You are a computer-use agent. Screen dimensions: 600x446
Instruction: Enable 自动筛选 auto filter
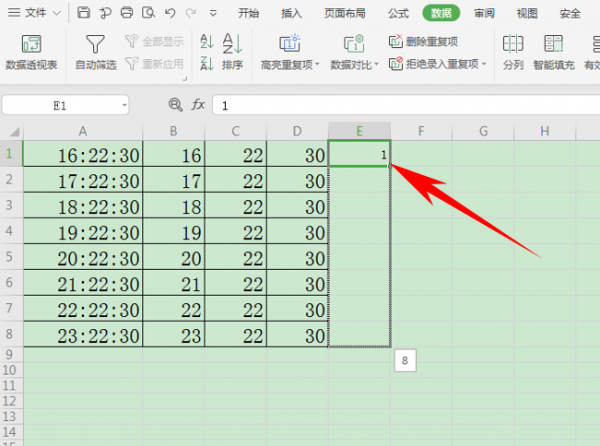[95, 52]
